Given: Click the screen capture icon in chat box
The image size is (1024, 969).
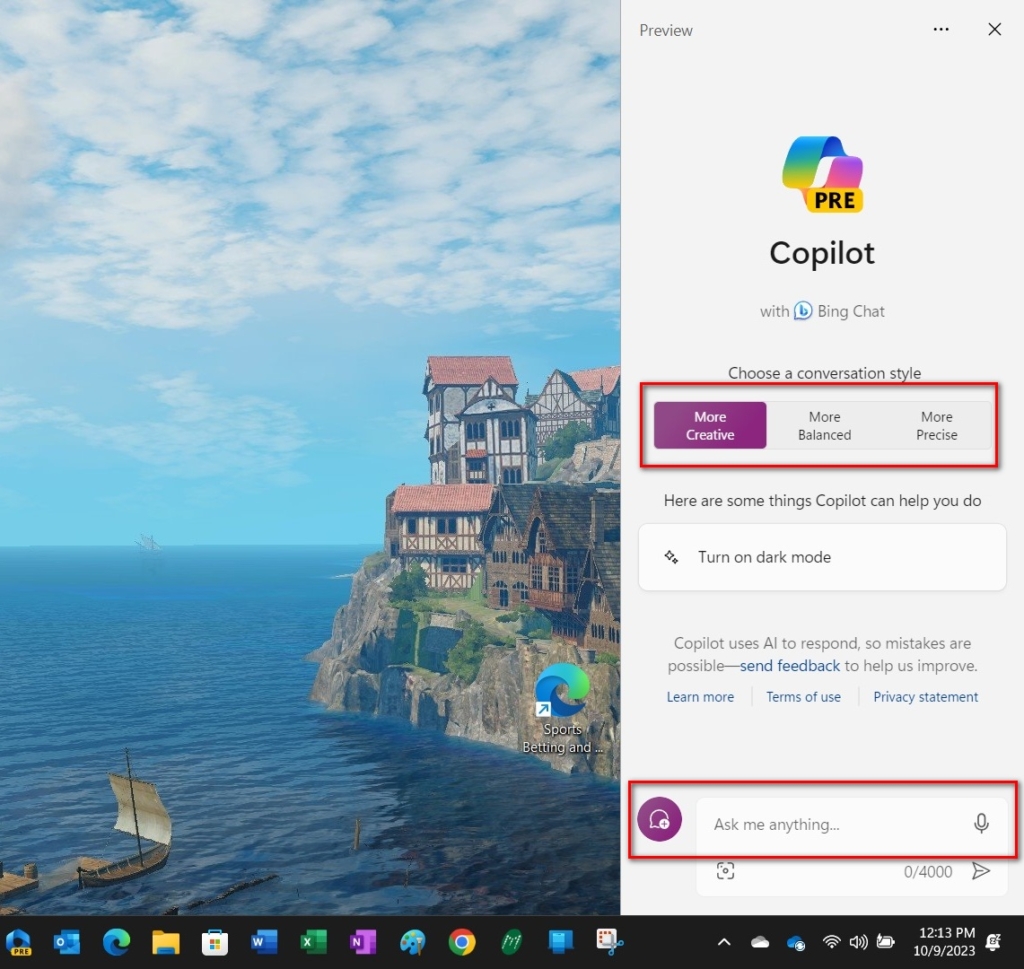Looking at the screenshot, I should [x=724, y=871].
